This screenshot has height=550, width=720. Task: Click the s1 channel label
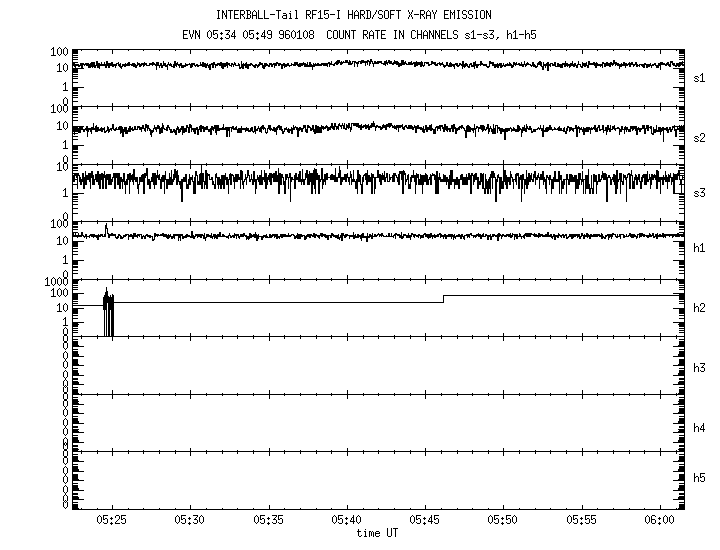pos(700,77)
